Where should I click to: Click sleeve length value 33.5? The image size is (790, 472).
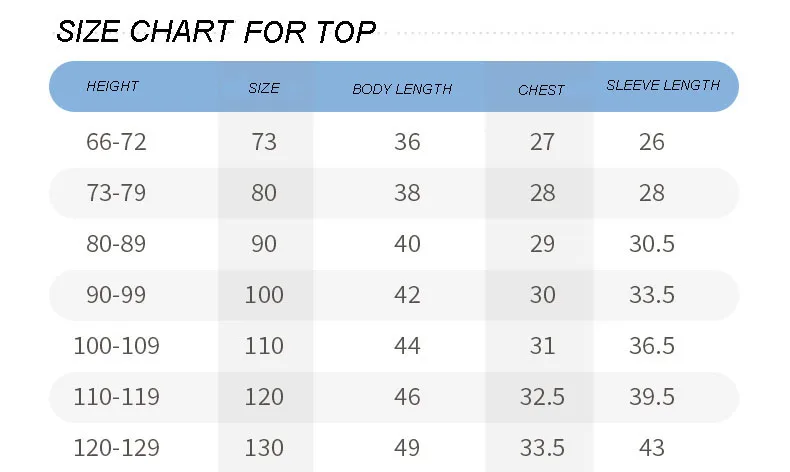coord(651,295)
